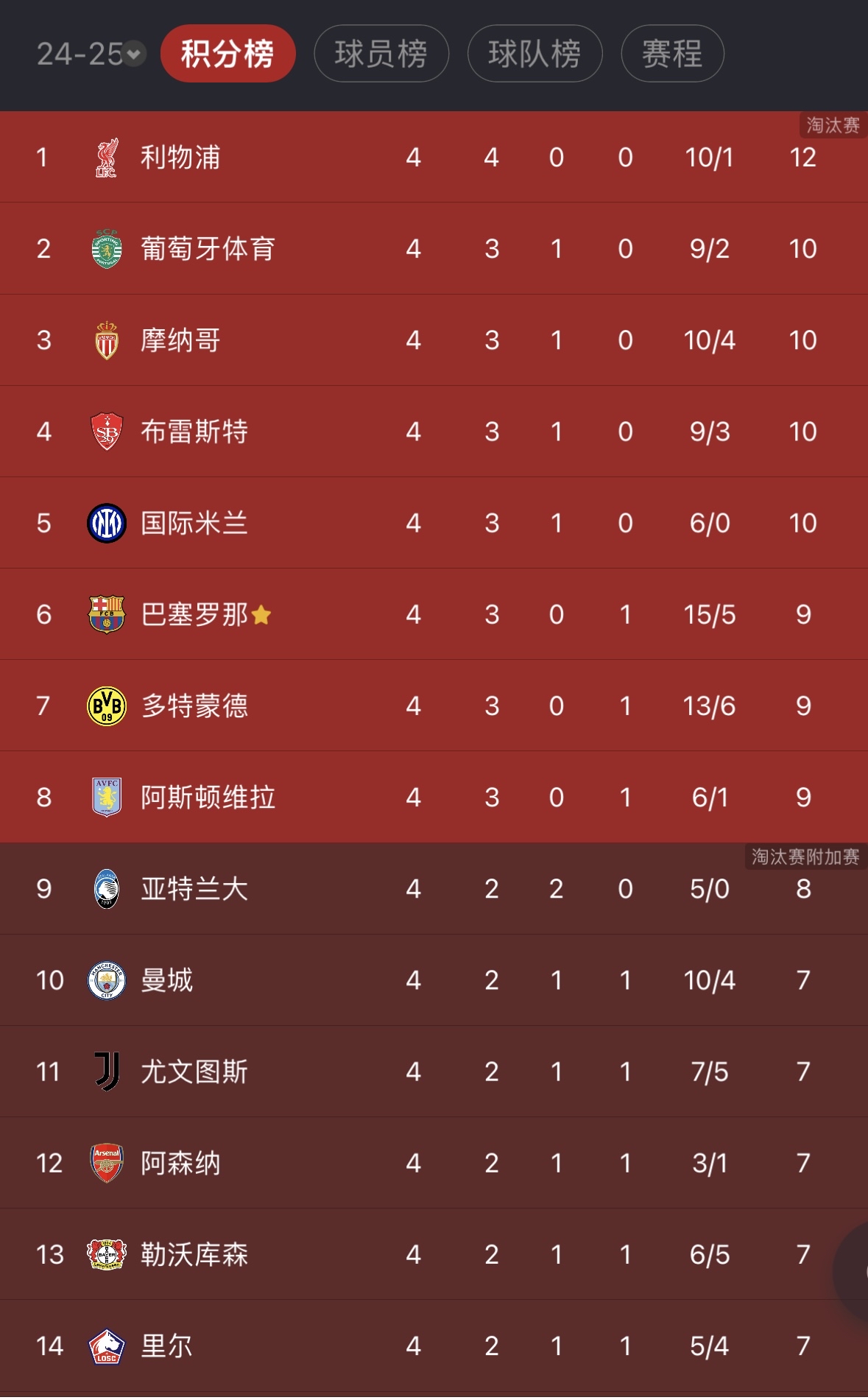This screenshot has width=868, height=1400.
Task: Click the Monaco club crest
Action: [x=107, y=340]
